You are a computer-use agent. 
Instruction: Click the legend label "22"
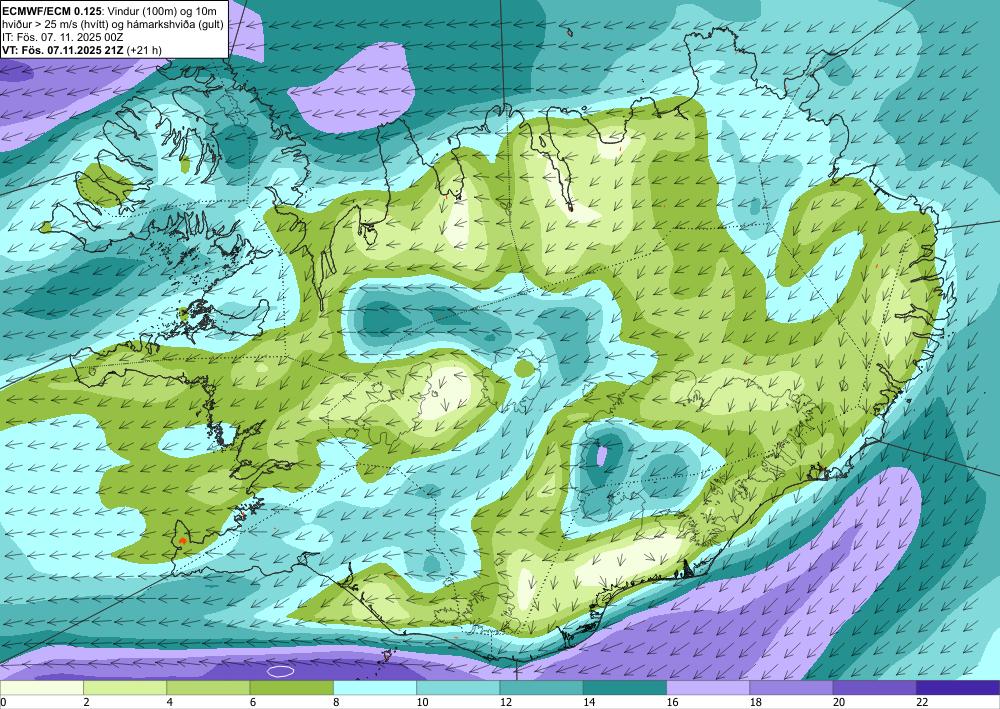point(922,702)
